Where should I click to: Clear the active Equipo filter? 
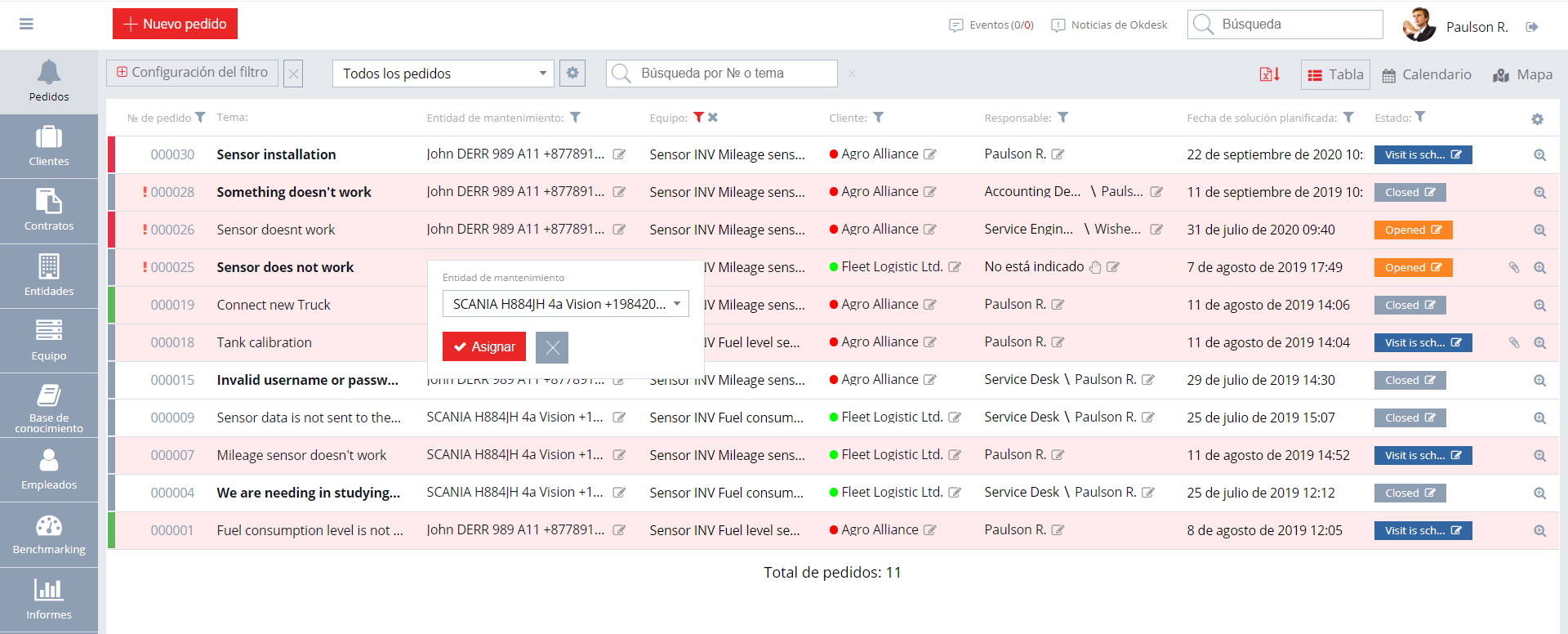pyautogui.click(x=713, y=118)
